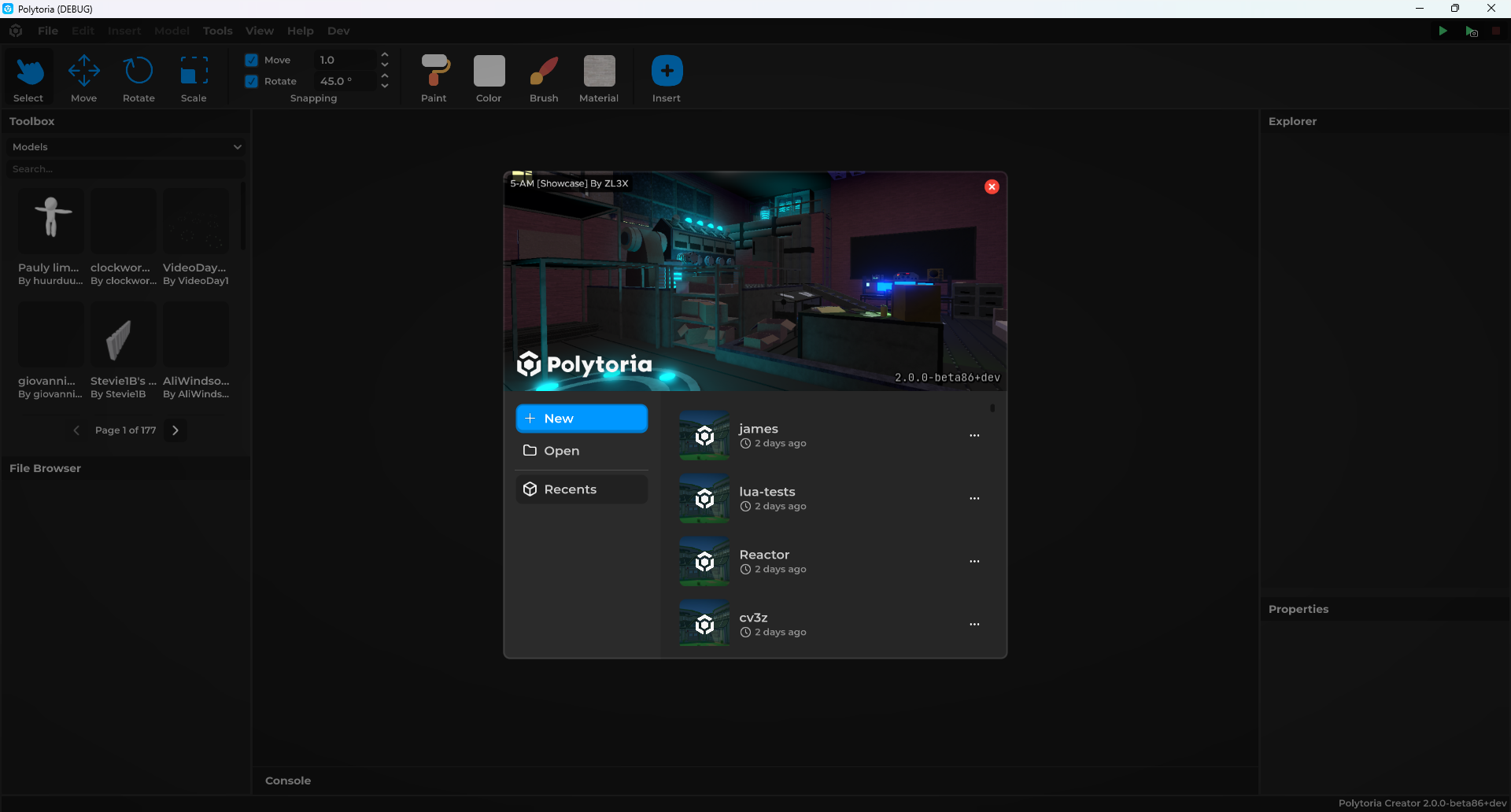Viewport: 1511px width, 812px height.
Task: Click the File Browser panel header
Action: point(45,468)
